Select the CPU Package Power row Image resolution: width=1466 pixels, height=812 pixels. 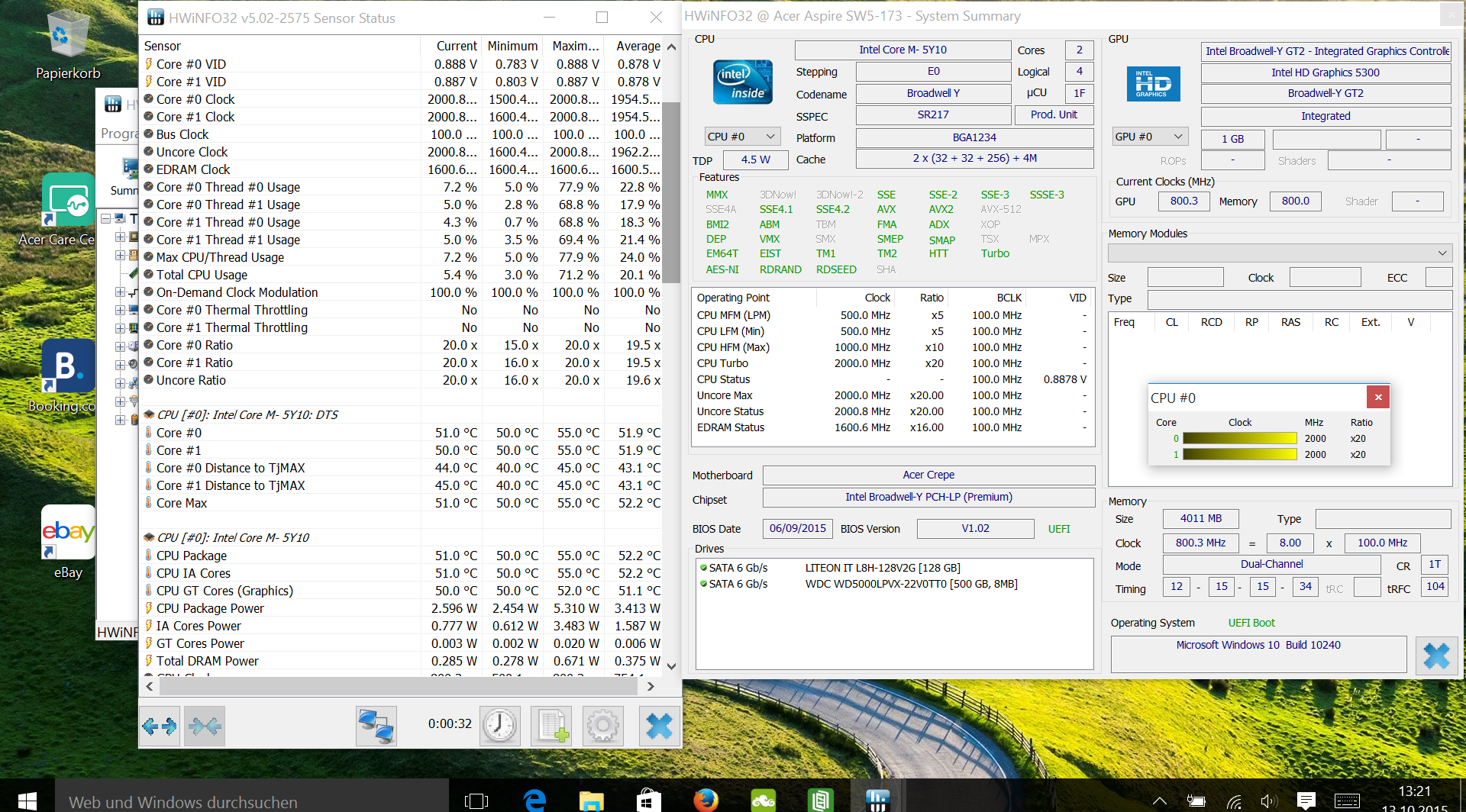pyautogui.click(x=402, y=608)
